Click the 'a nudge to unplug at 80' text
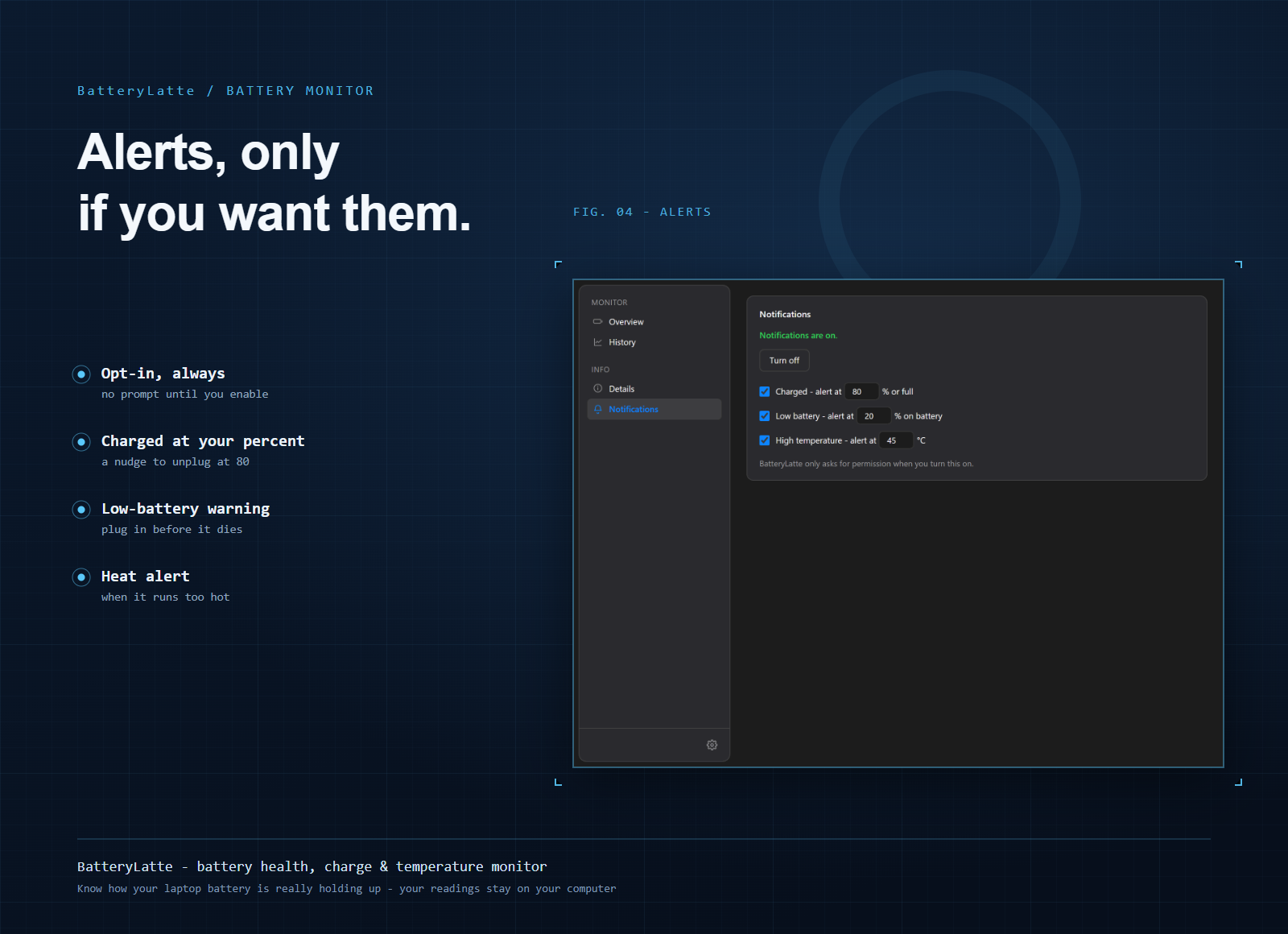The image size is (1288, 934). click(175, 461)
